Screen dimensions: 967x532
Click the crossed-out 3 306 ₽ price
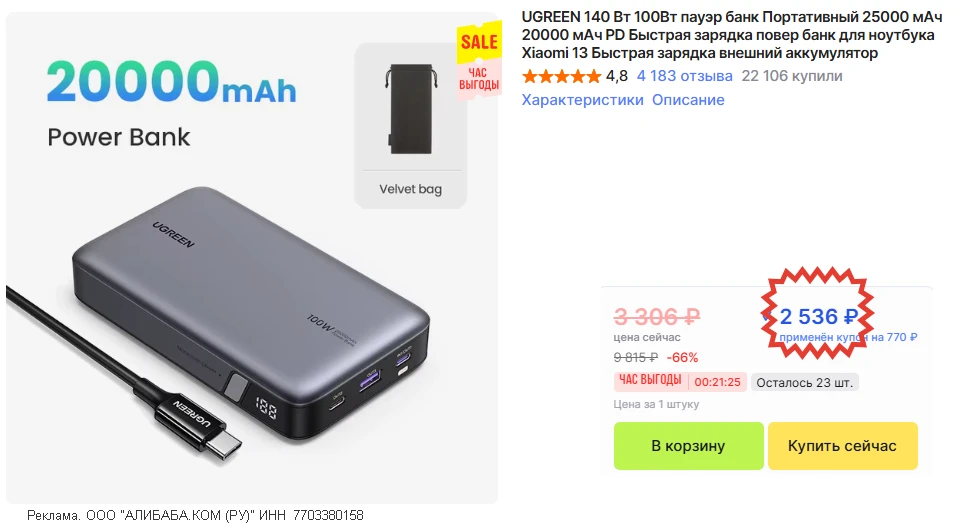[656, 317]
